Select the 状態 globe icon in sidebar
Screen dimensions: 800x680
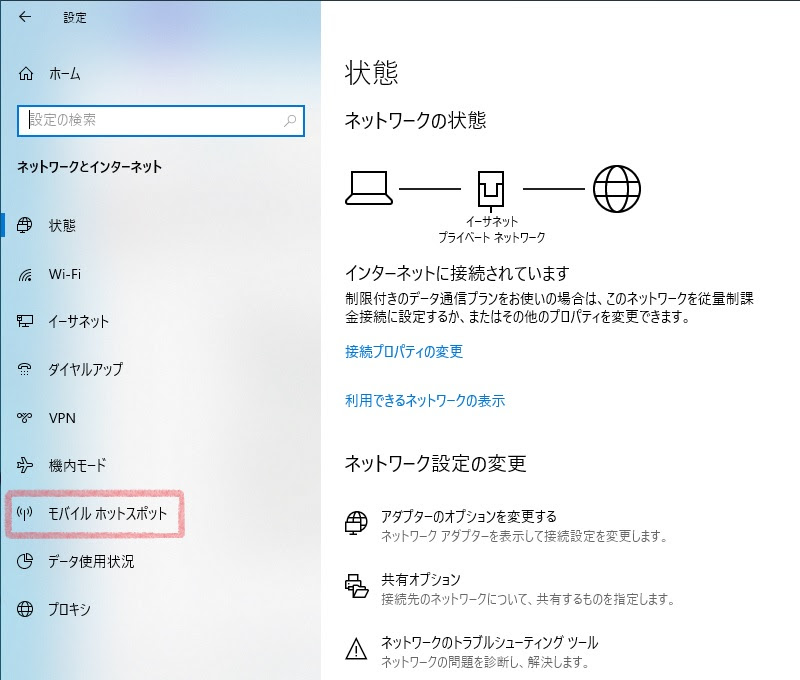point(24,225)
